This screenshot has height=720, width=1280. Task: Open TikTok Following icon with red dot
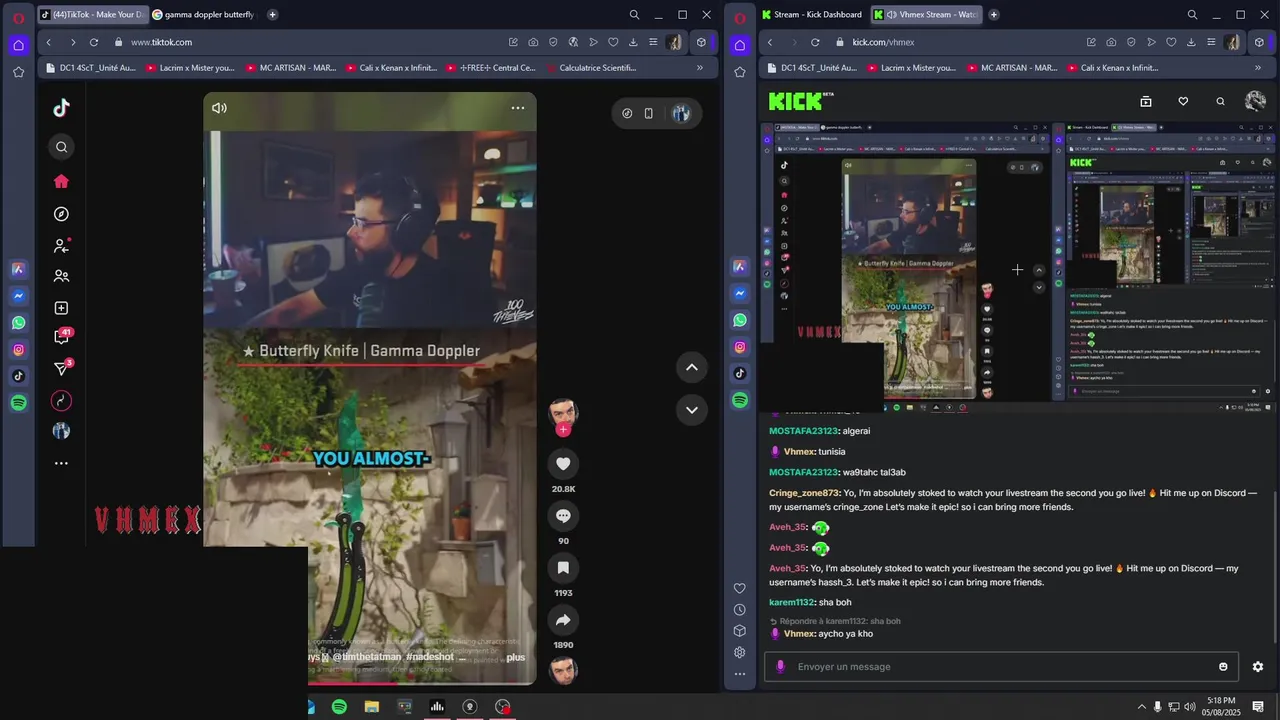[x=61, y=245]
